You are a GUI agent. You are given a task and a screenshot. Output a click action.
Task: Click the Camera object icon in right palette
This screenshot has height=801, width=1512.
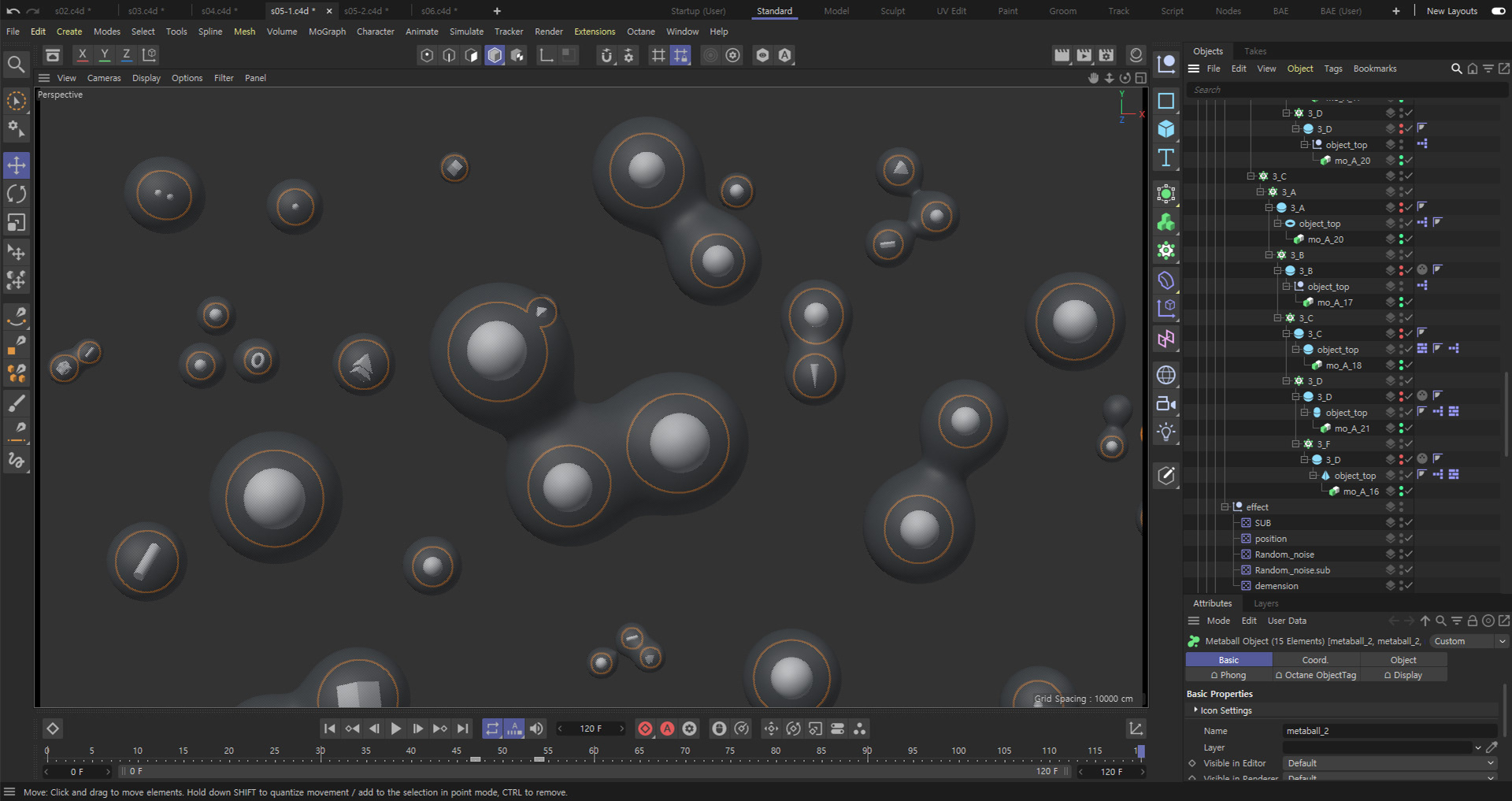pos(1166,404)
